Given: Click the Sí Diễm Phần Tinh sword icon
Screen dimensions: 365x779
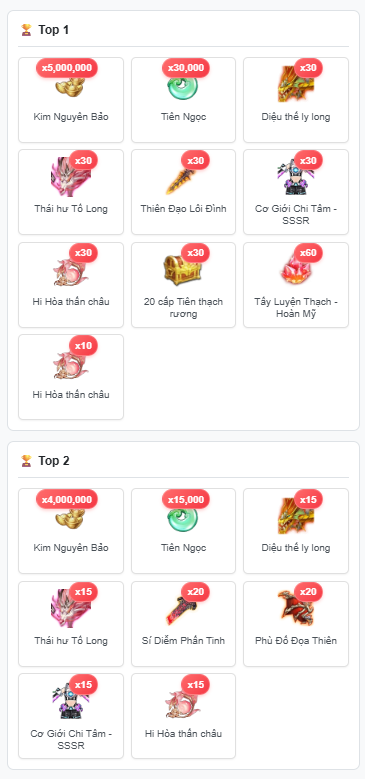Looking at the screenshot, I should click(183, 607).
